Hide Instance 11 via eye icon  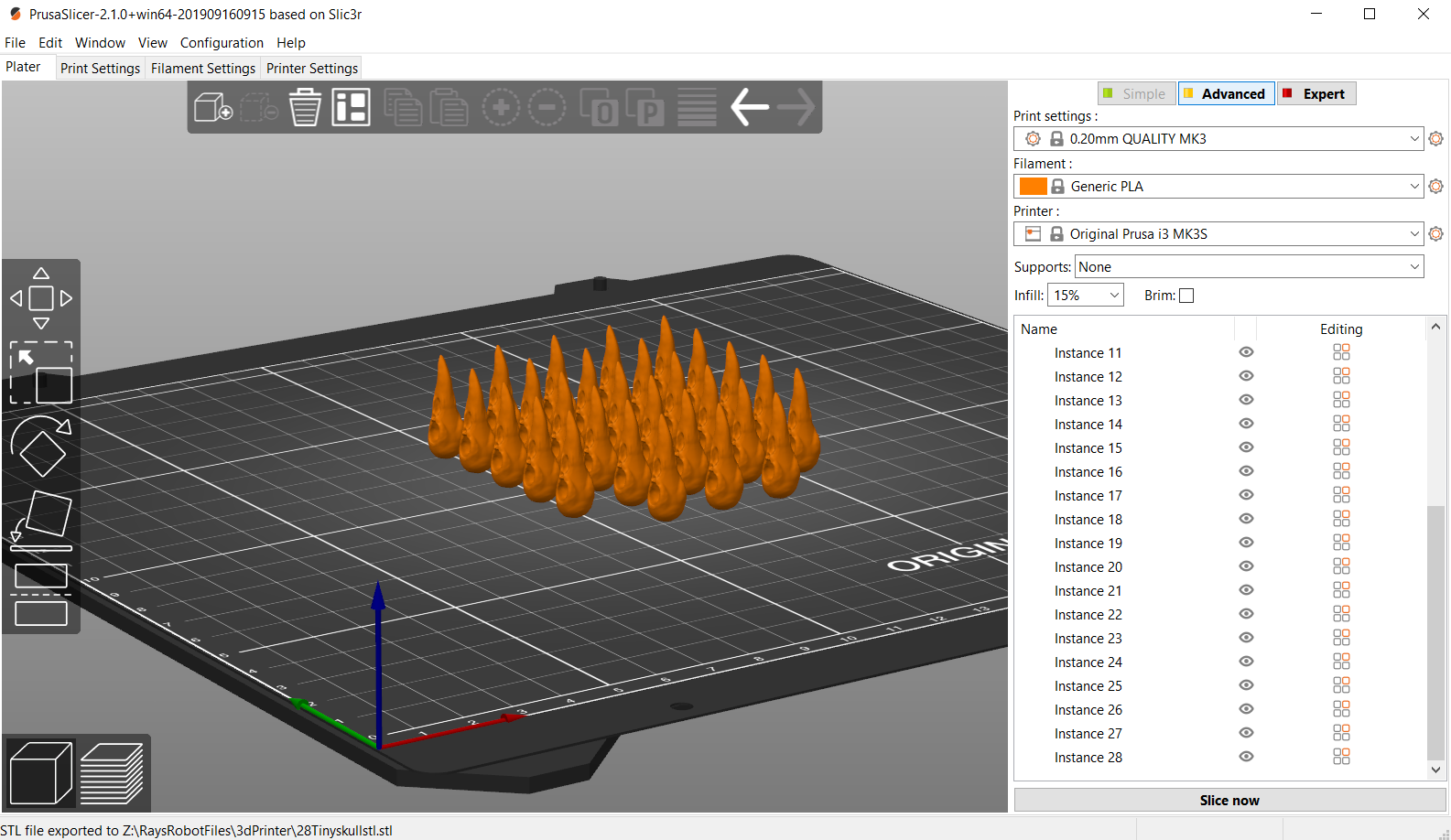click(1246, 352)
